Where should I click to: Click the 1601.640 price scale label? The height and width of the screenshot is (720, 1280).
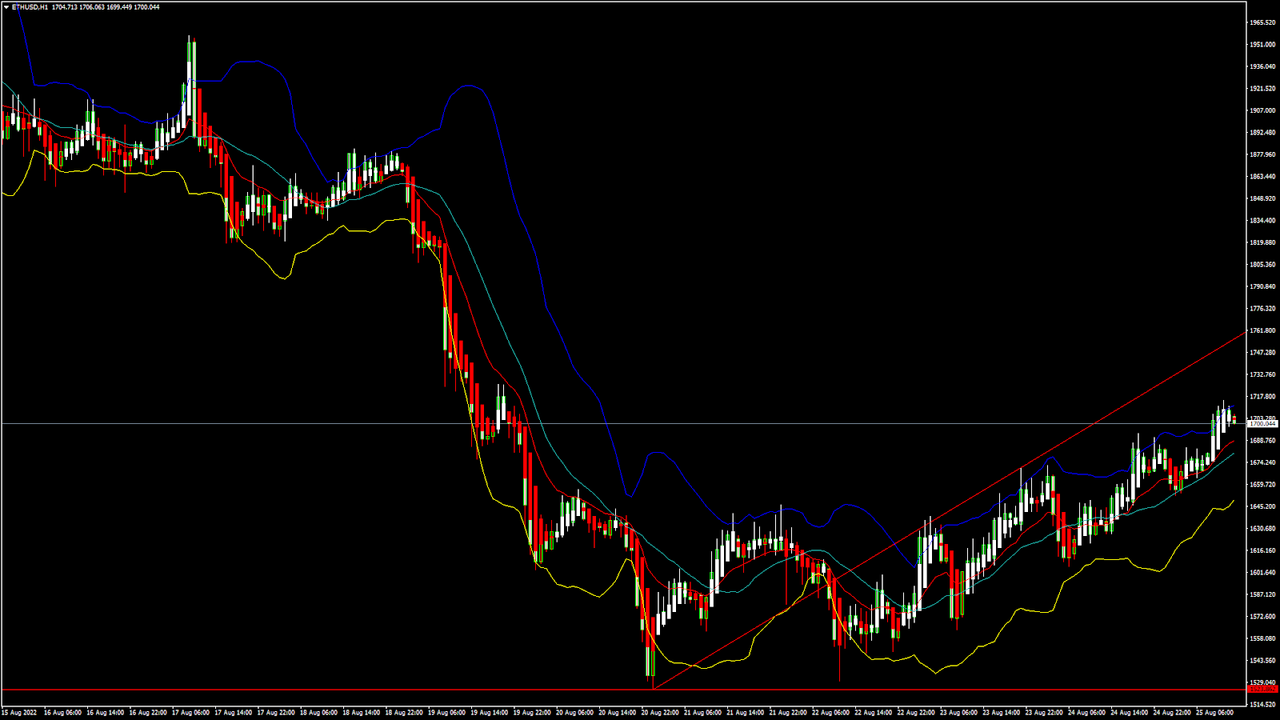(1263, 572)
